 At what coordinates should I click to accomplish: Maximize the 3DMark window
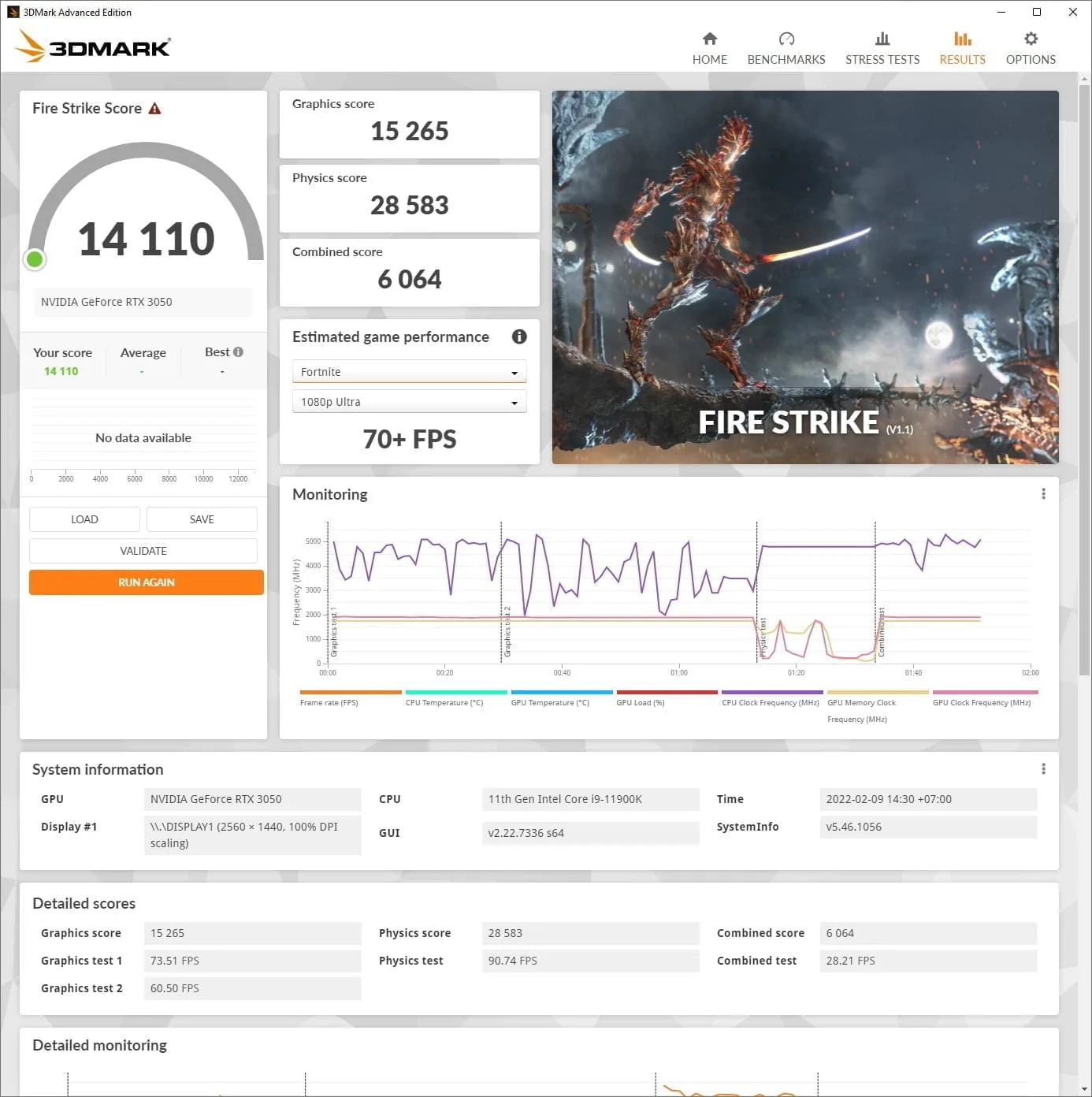point(1037,12)
